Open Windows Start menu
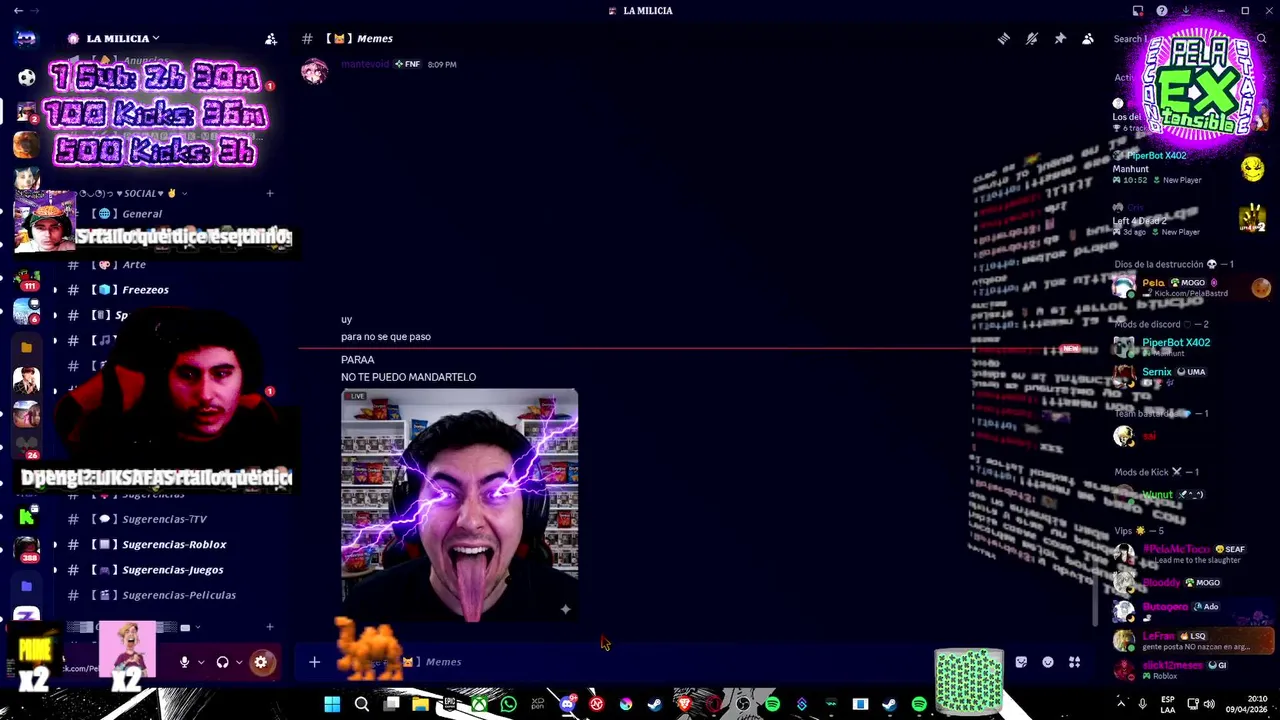The width and height of the screenshot is (1280, 720). (x=332, y=704)
